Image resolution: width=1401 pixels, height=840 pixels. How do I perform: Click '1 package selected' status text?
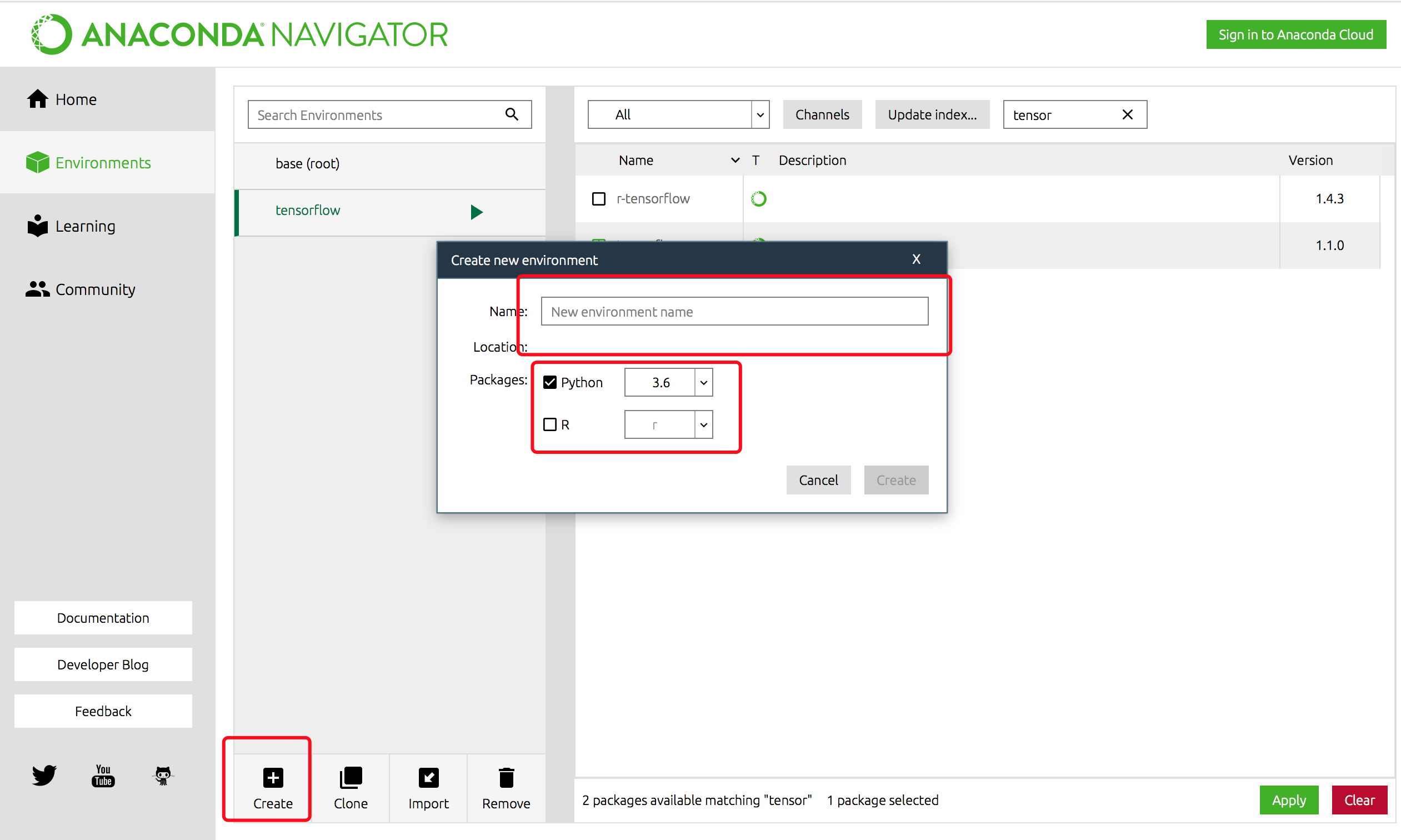coord(883,800)
